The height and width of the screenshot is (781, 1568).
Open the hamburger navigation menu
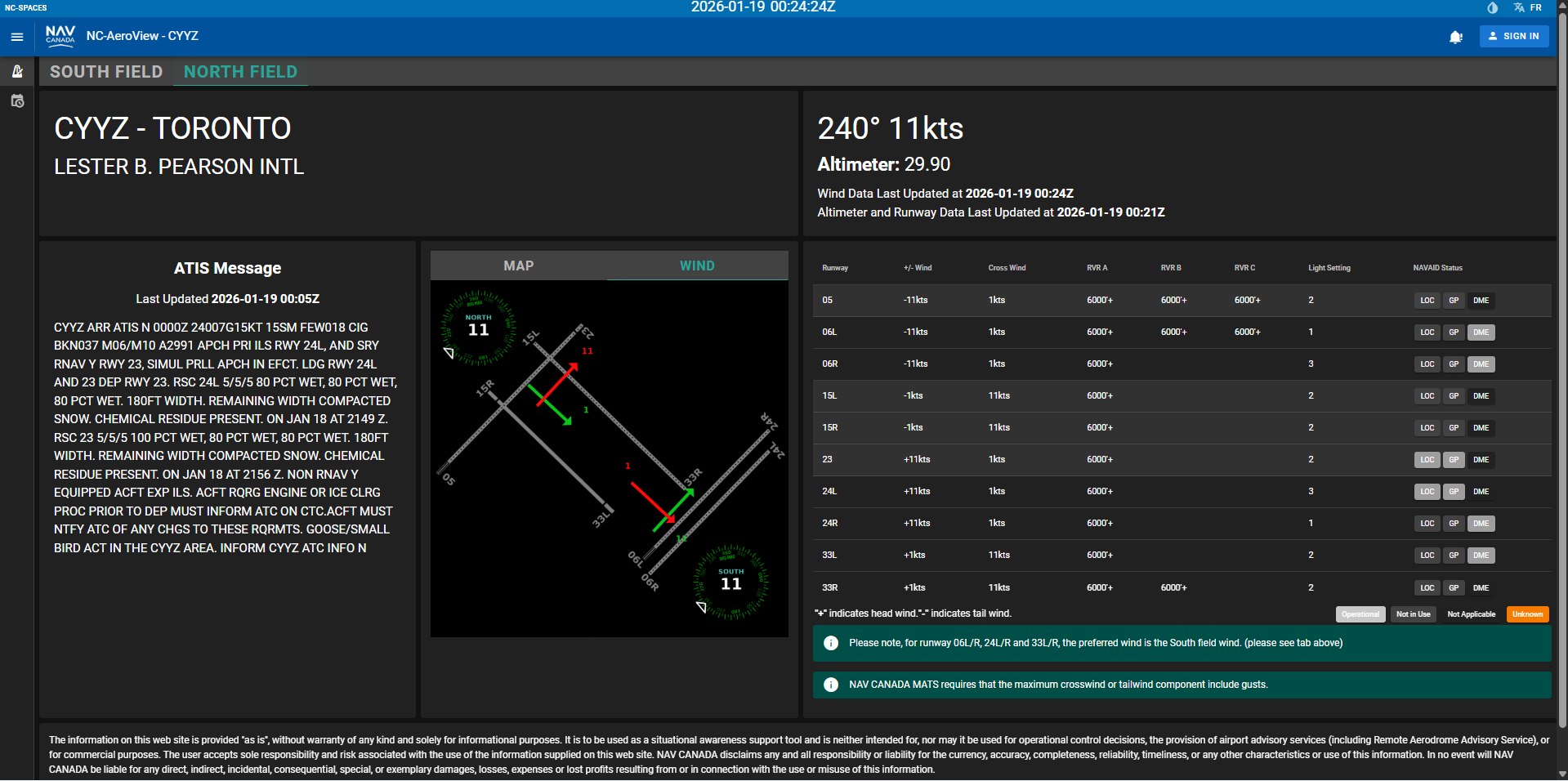coord(16,36)
